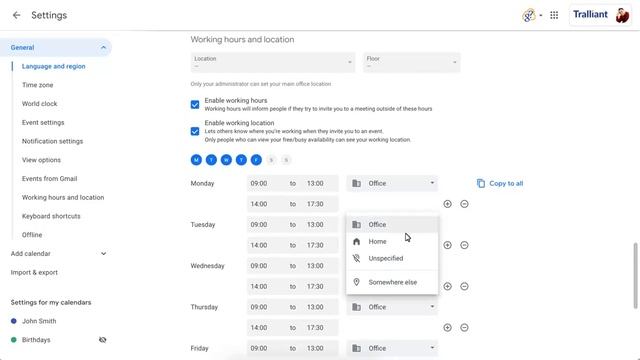This screenshot has height=360, width=640.
Task: Click John Smith calendar color dot
Action: pyautogui.click(x=13, y=321)
